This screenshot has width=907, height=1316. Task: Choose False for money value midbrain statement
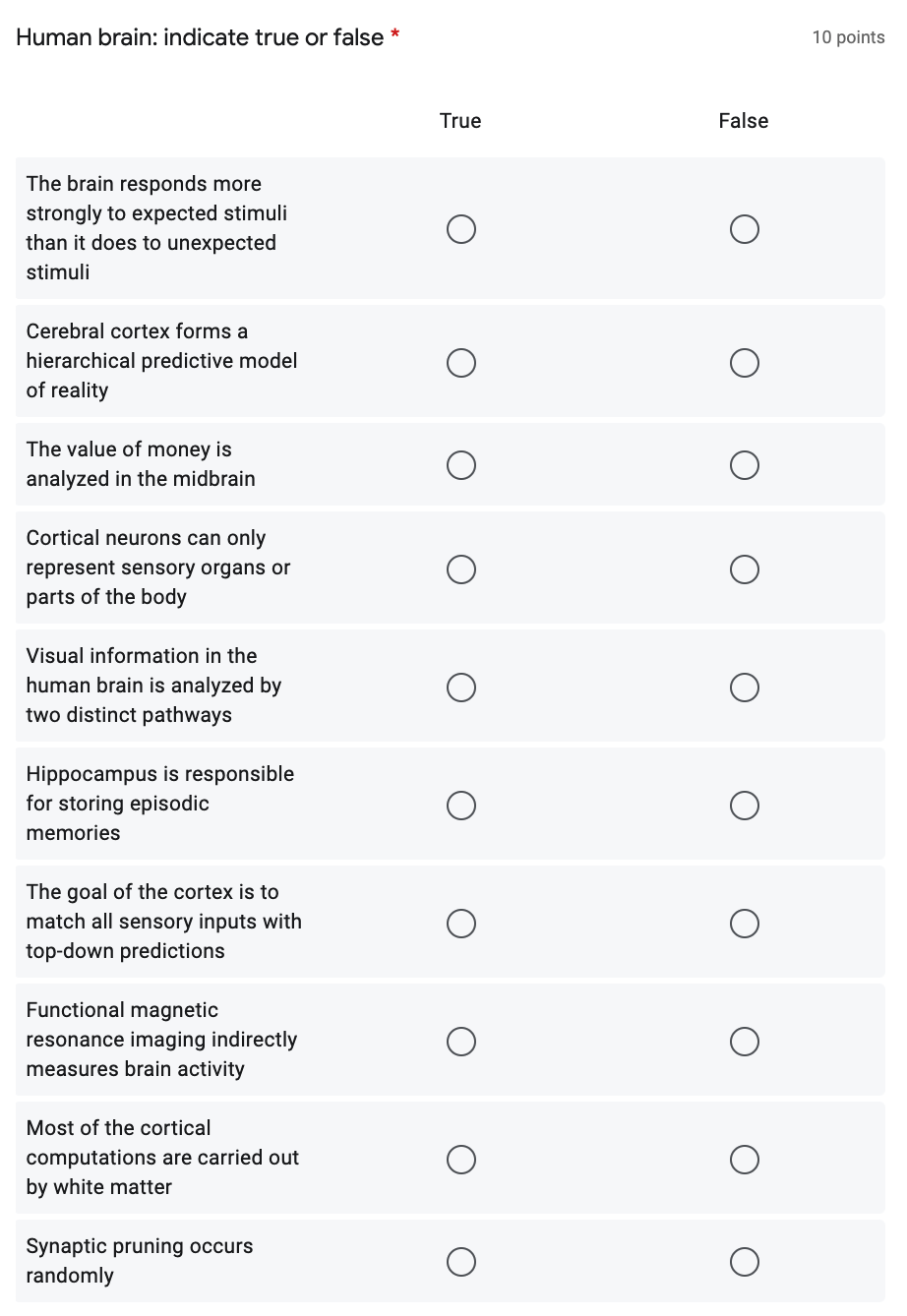744,464
